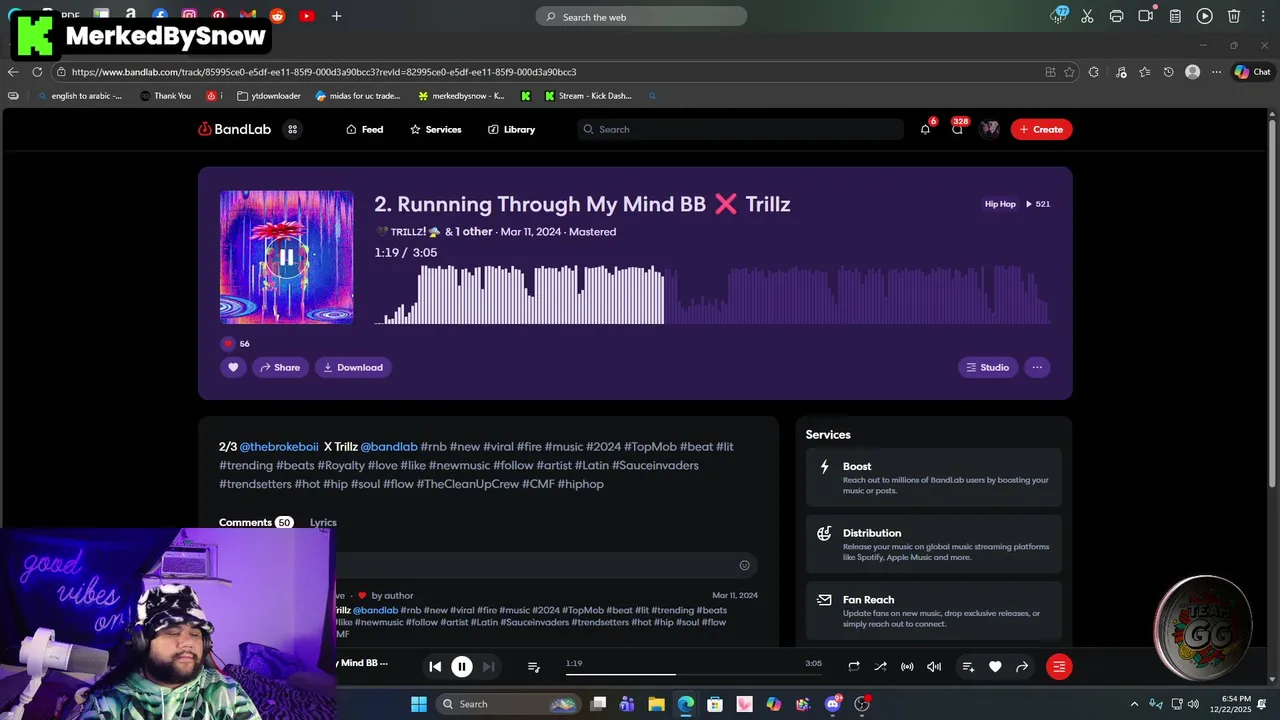Like the track with the heart button beside Share
Image resolution: width=1280 pixels, height=720 pixels.
(x=233, y=367)
